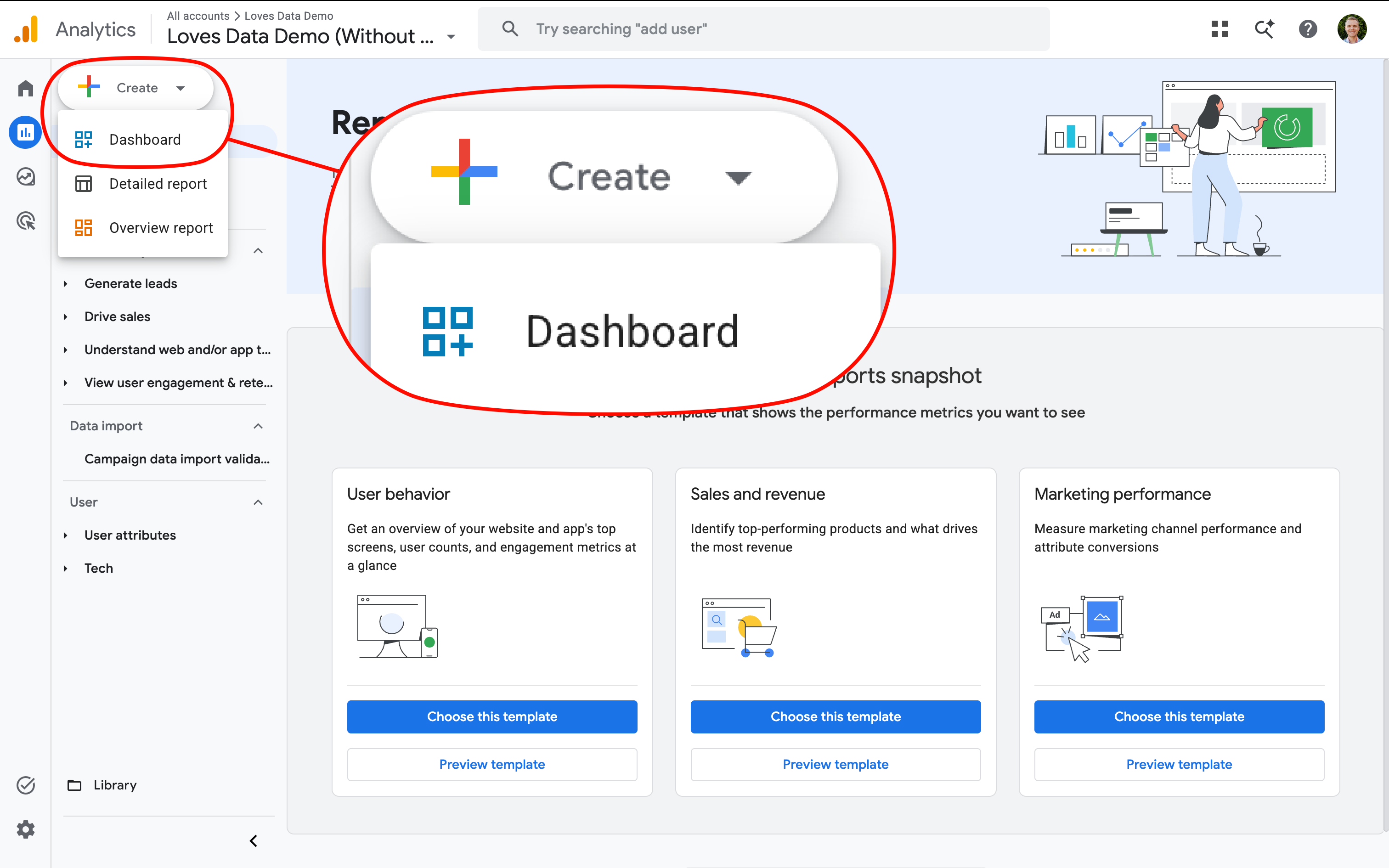
Task: Choose the User behavior template
Action: pos(492,716)
